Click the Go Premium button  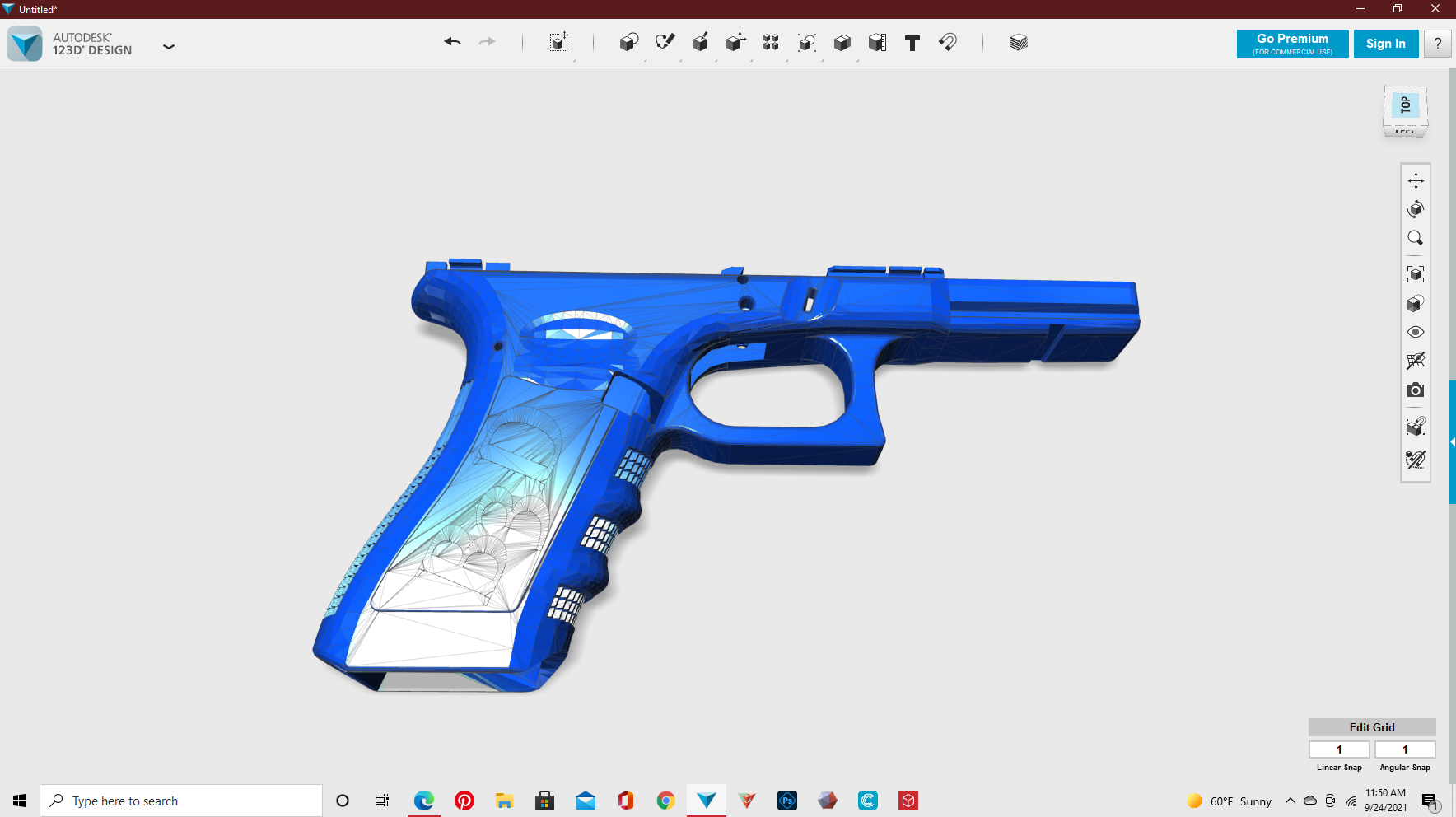1292,44
